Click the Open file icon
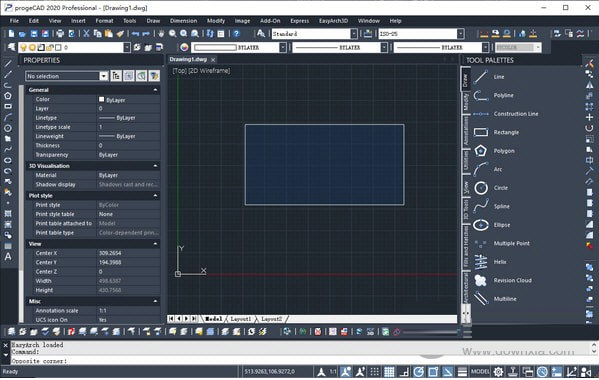The height and width of the screenshot is (380, 599). coord(22,34)
